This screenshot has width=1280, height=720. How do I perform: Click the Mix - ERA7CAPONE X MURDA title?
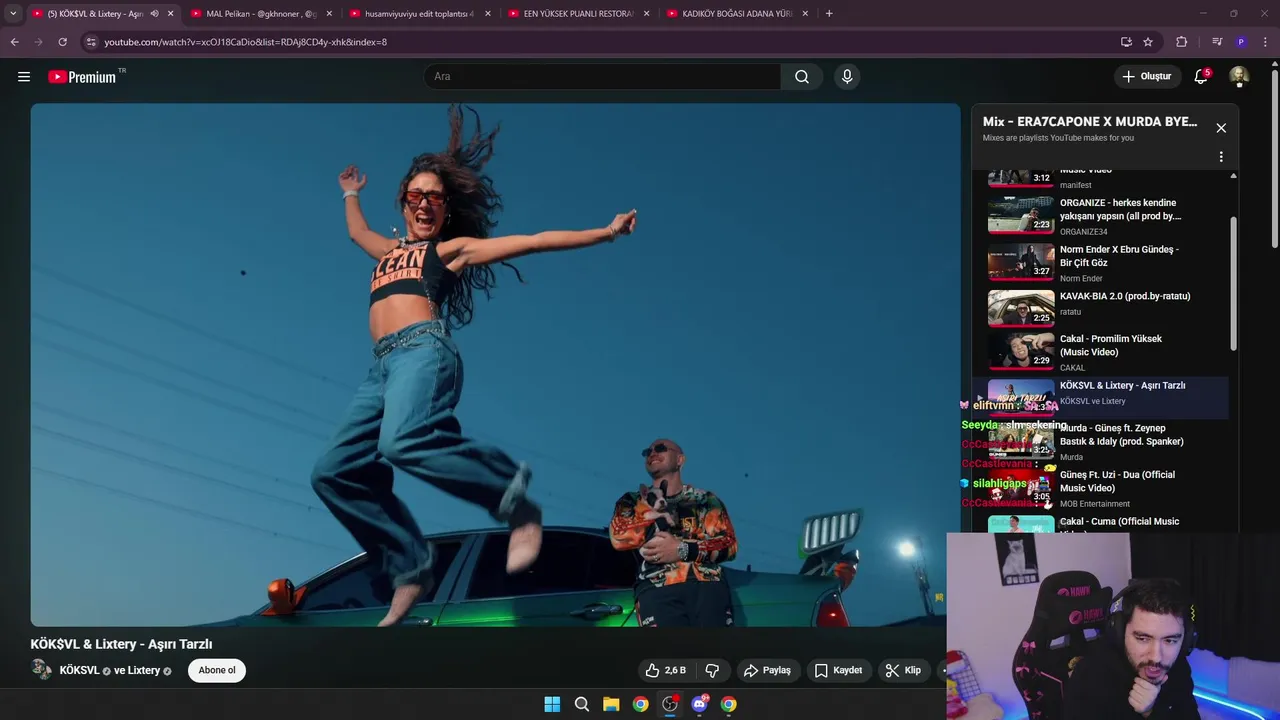click(x=1090, y=121)
